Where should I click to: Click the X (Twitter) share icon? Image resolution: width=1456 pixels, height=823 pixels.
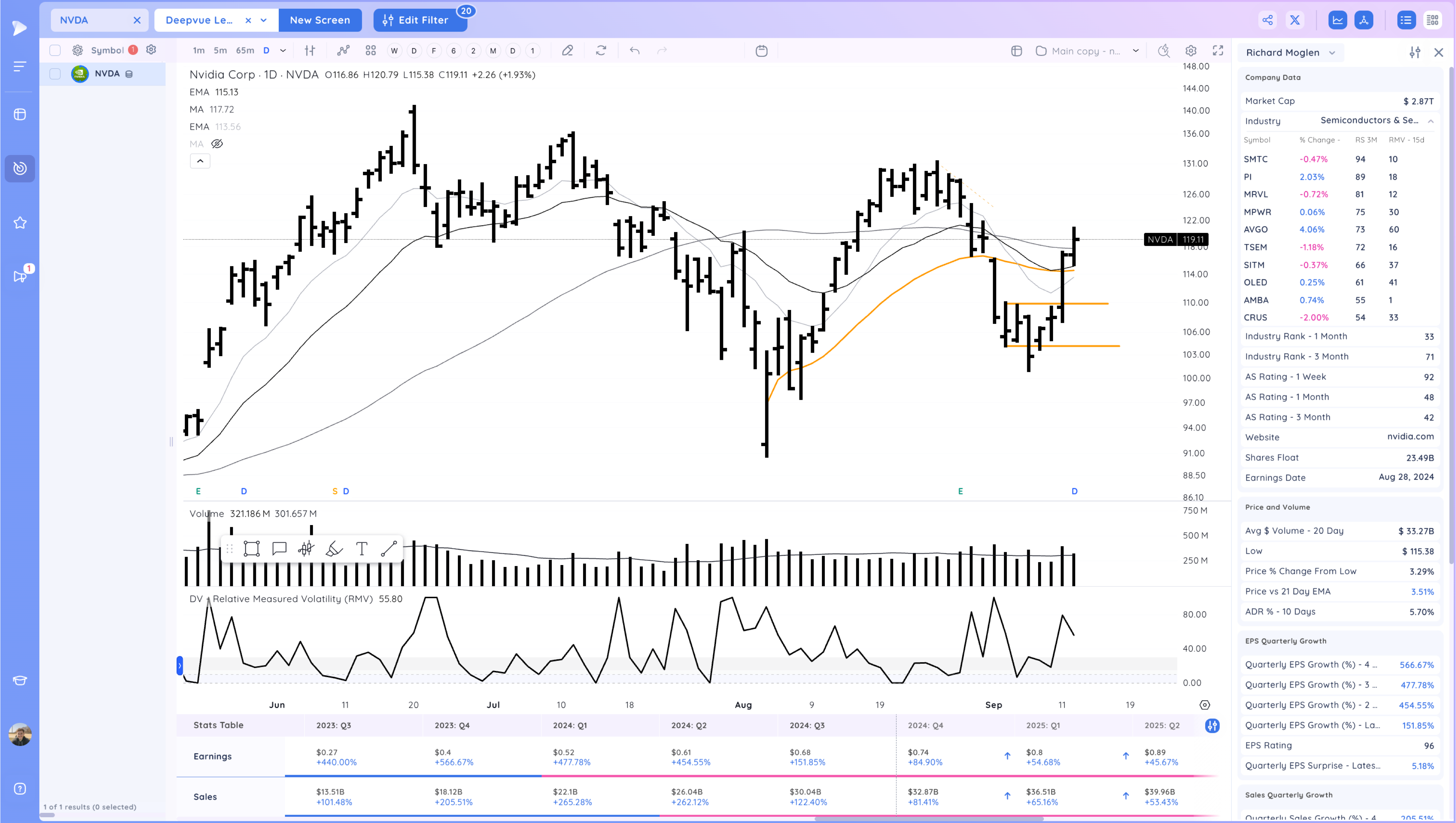tap(1295, 20)
